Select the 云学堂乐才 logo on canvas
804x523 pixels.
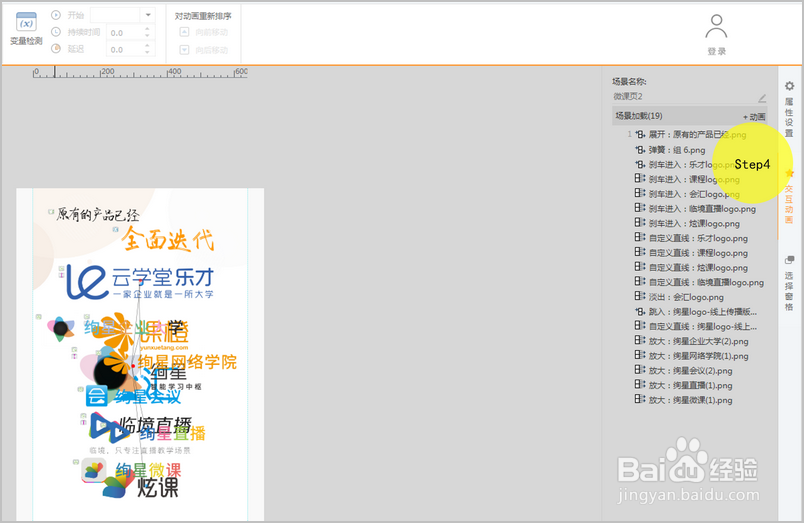click(139, 281)
